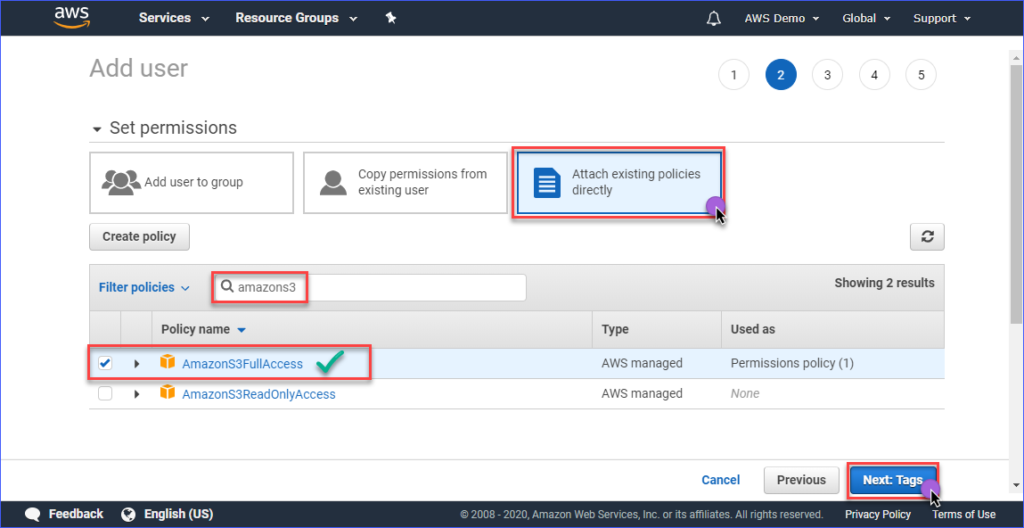Click the policy search field

tap(370, 288)
